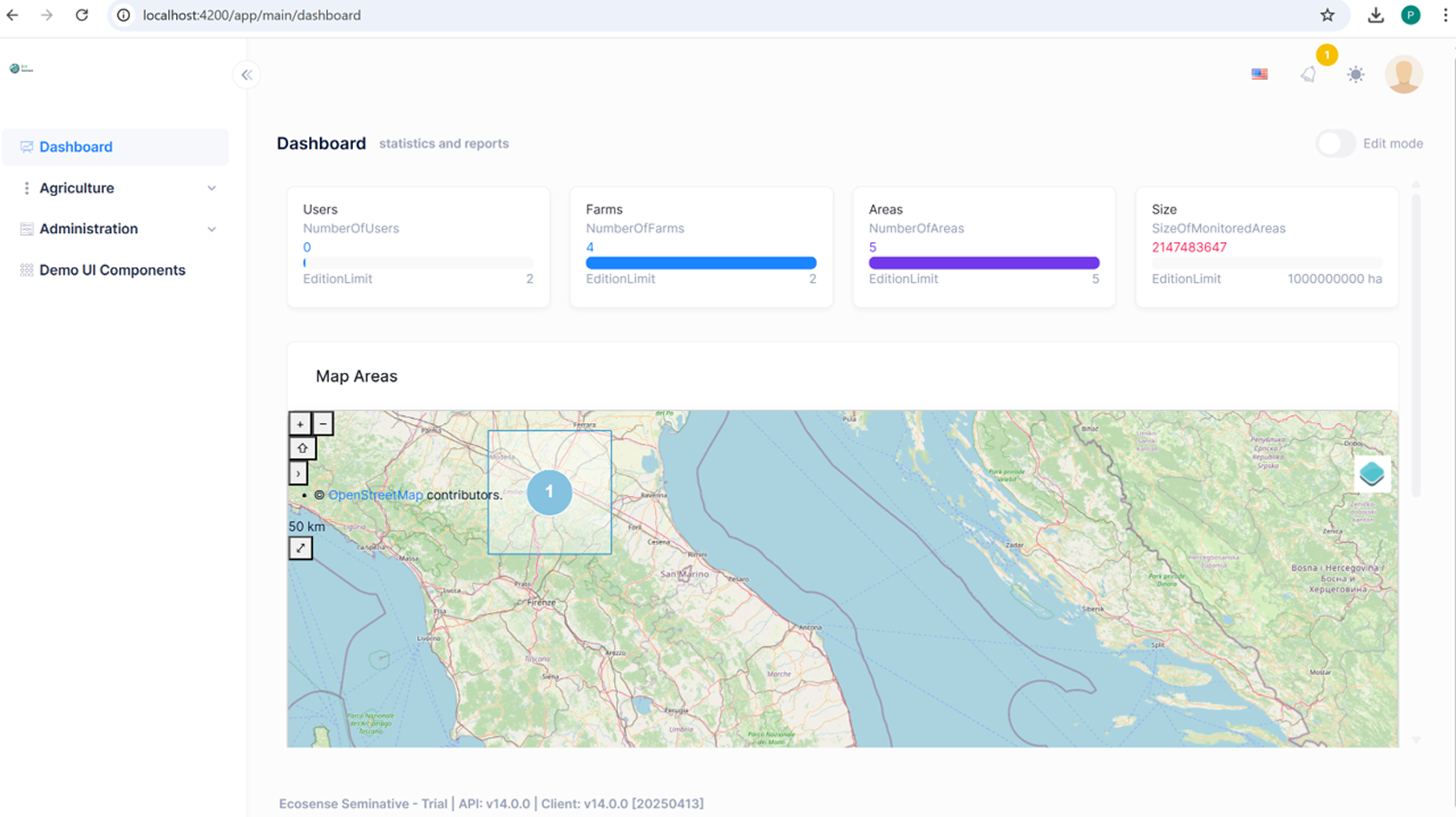Toggle Edit mode switch
This screenshot has width=1456, height=817.
1335,143
